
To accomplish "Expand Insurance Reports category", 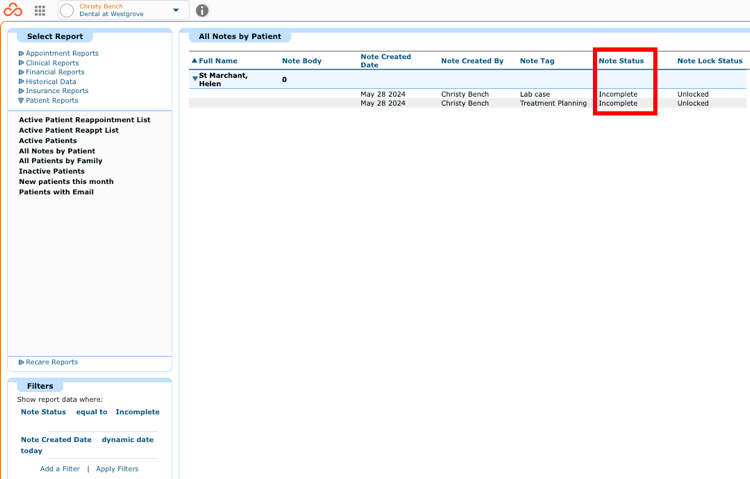I will [54, 90].
